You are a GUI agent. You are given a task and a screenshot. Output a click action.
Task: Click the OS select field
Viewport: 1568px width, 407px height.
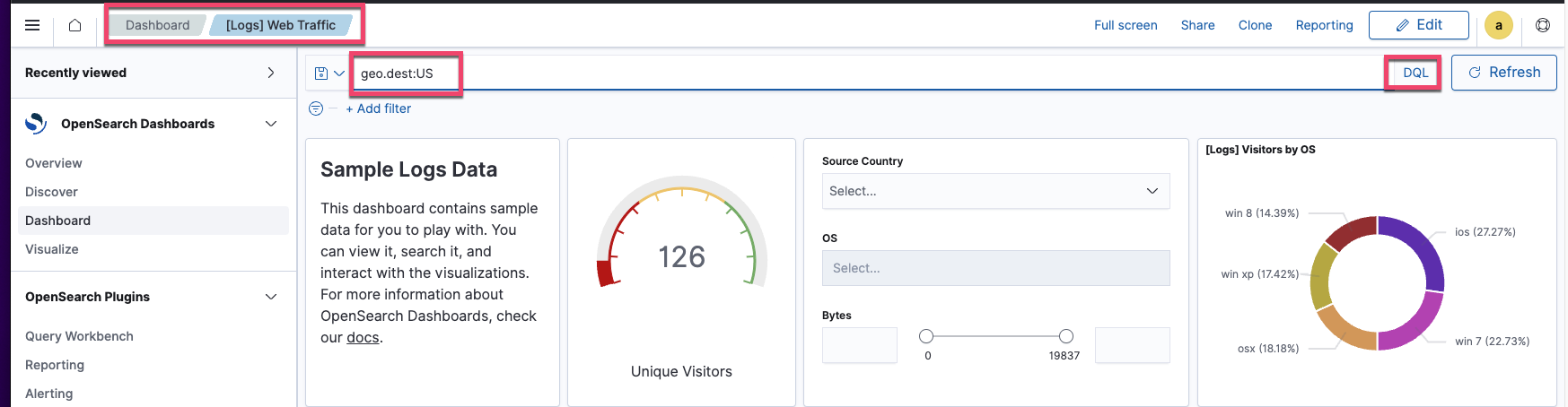(x=996, y=268)
